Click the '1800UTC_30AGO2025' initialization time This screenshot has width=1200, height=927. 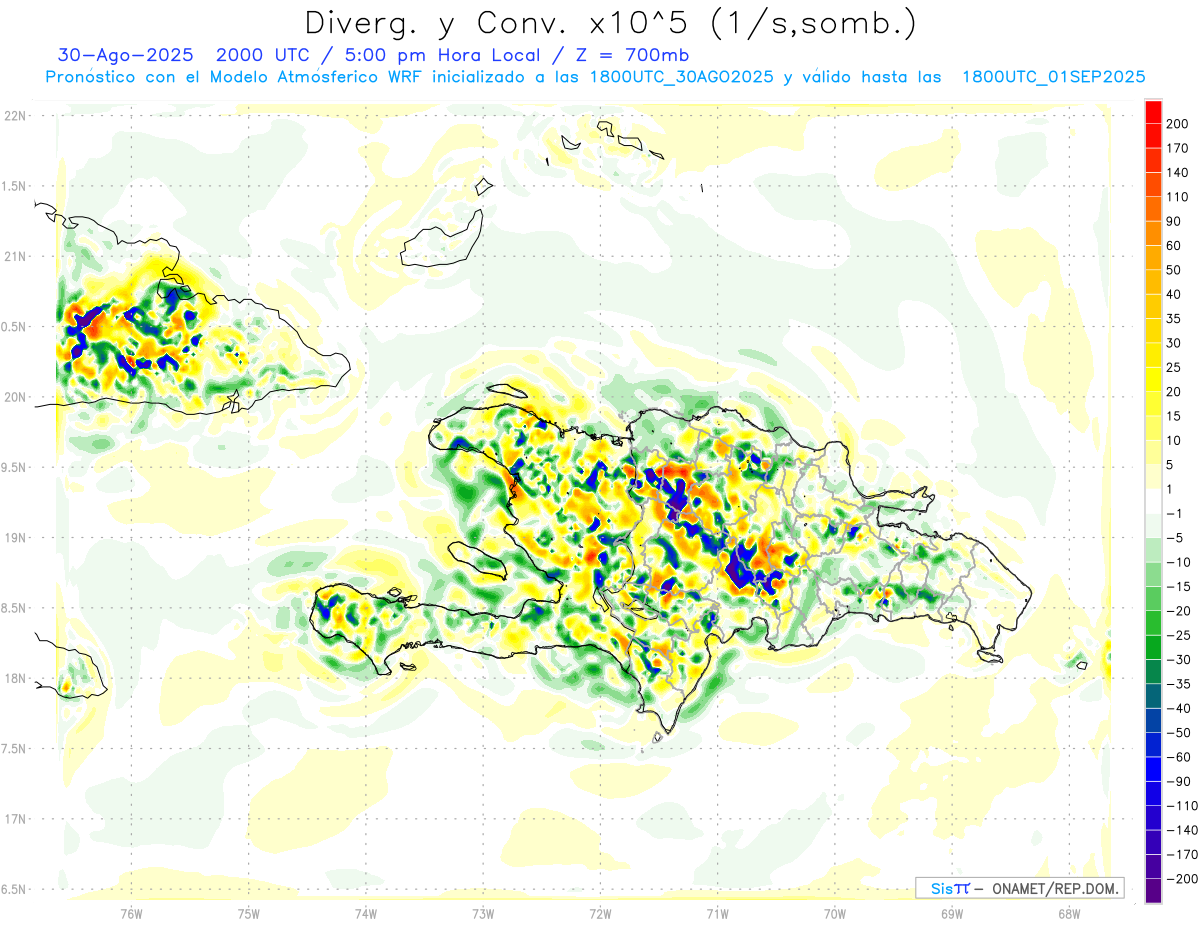click(x=682, y=77)
